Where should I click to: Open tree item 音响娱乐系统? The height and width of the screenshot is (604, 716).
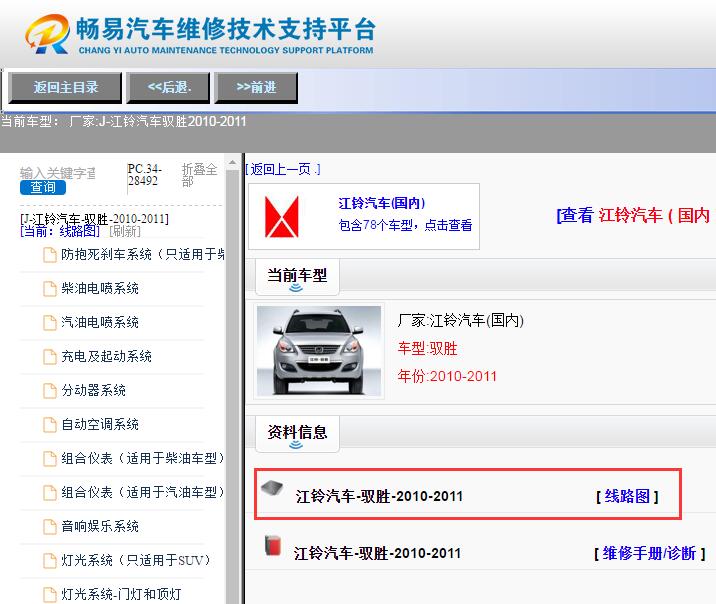tap(100, 526)
